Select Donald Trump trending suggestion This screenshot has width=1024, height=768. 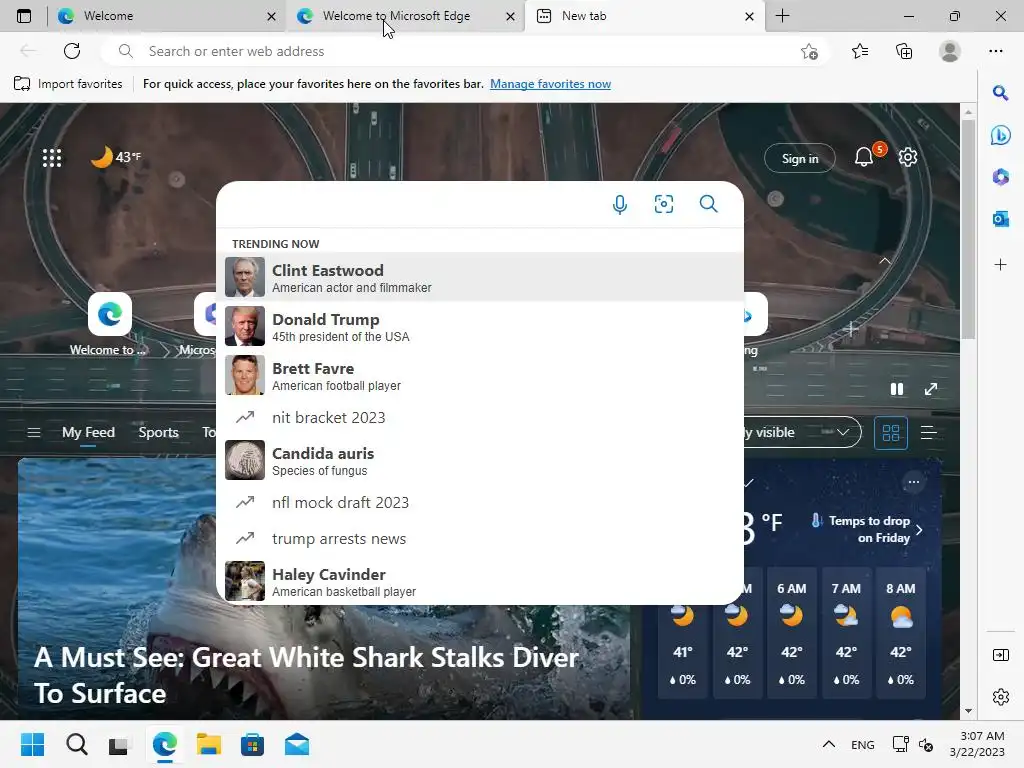(480, 327)
